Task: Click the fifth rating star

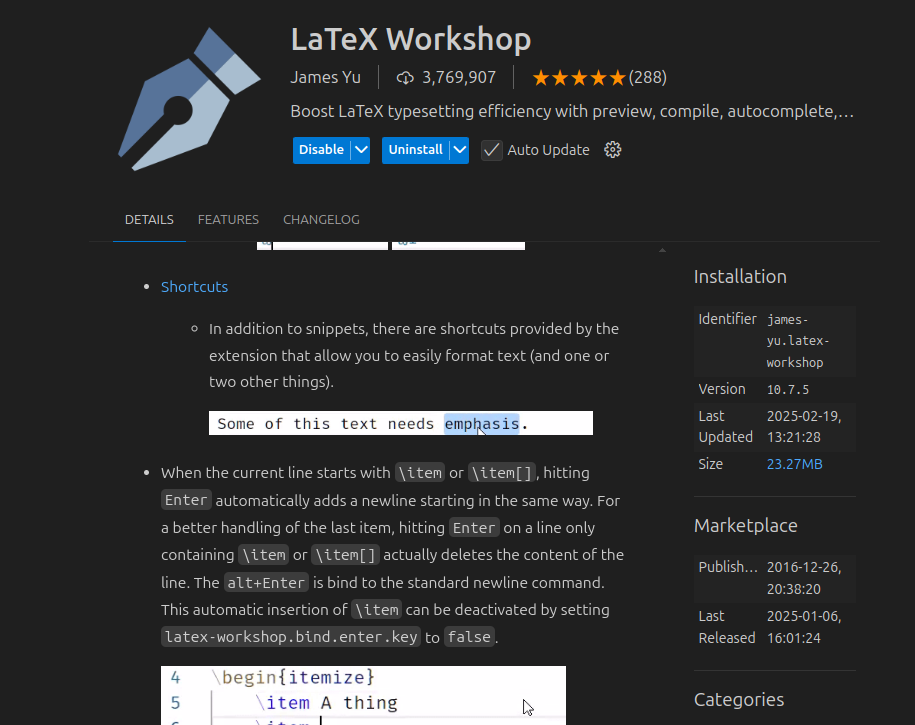Action: [x=620, y=77]
